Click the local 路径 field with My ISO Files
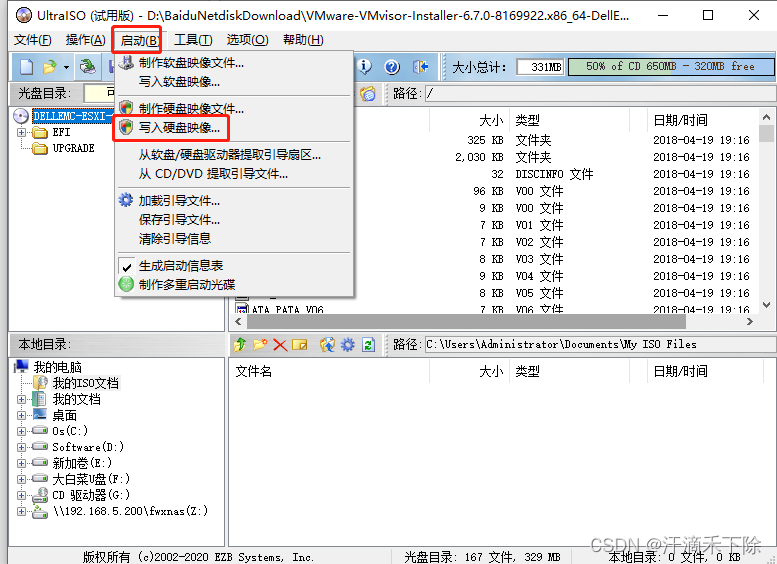 click(x=601, y=344)
